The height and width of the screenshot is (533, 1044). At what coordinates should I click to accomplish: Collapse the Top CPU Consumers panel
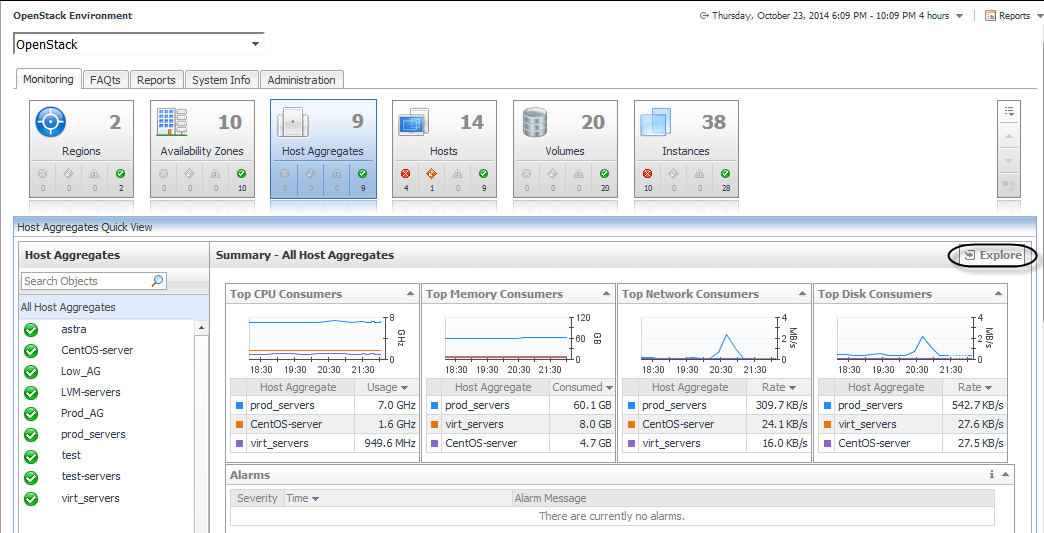[410, 294]
